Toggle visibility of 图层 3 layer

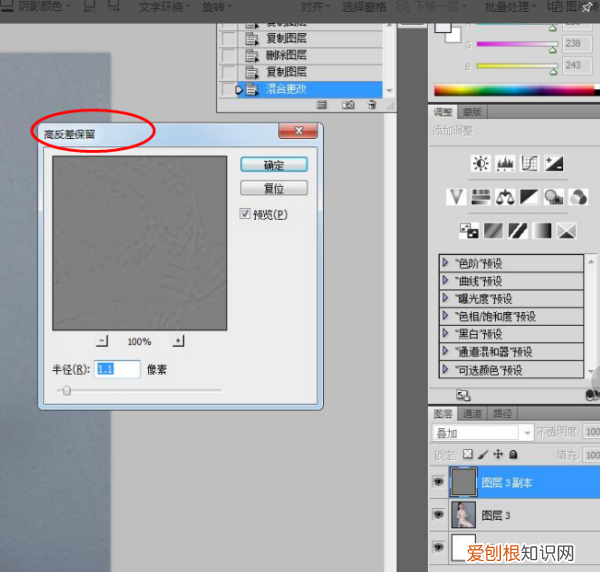(439, 515)
